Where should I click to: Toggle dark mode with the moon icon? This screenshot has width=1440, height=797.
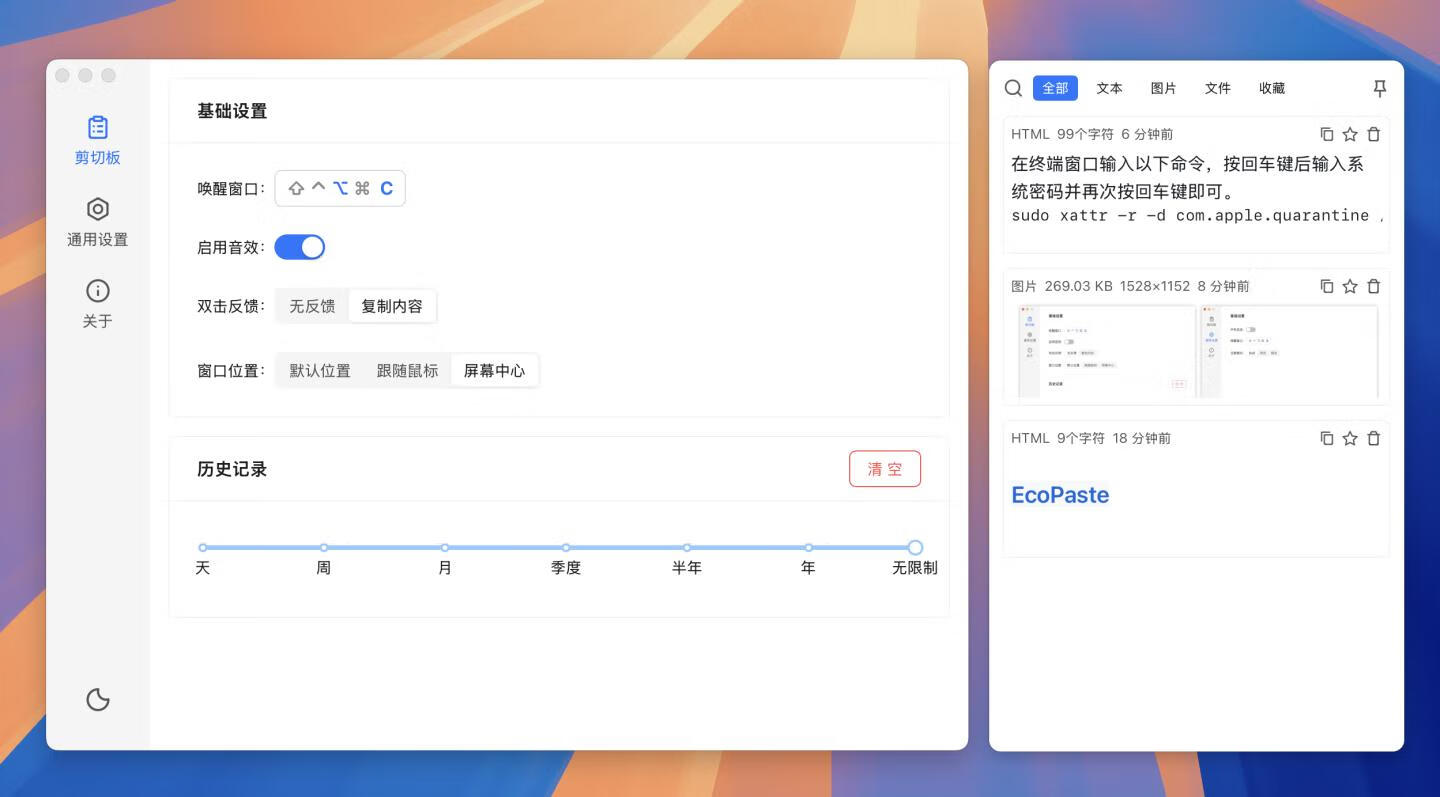click(x=97, y=700)
